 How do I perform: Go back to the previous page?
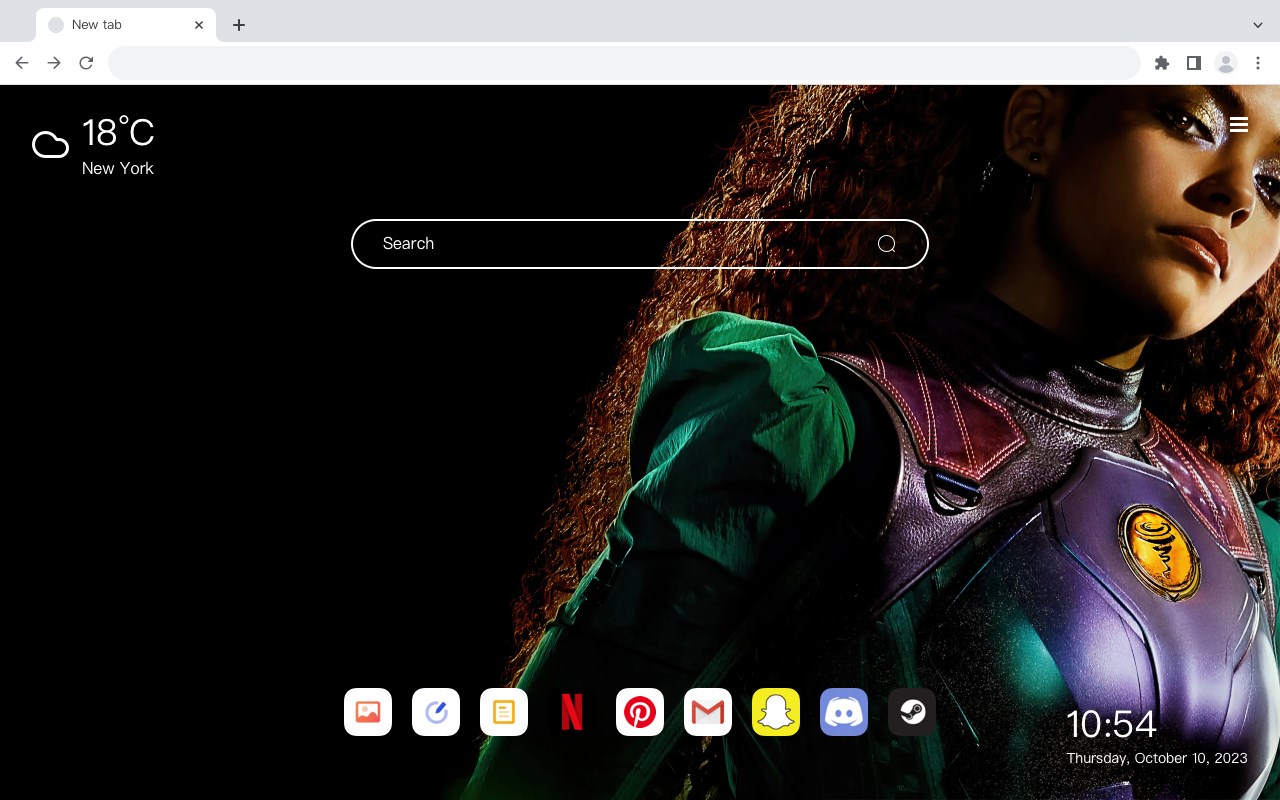tap(22, 63)
